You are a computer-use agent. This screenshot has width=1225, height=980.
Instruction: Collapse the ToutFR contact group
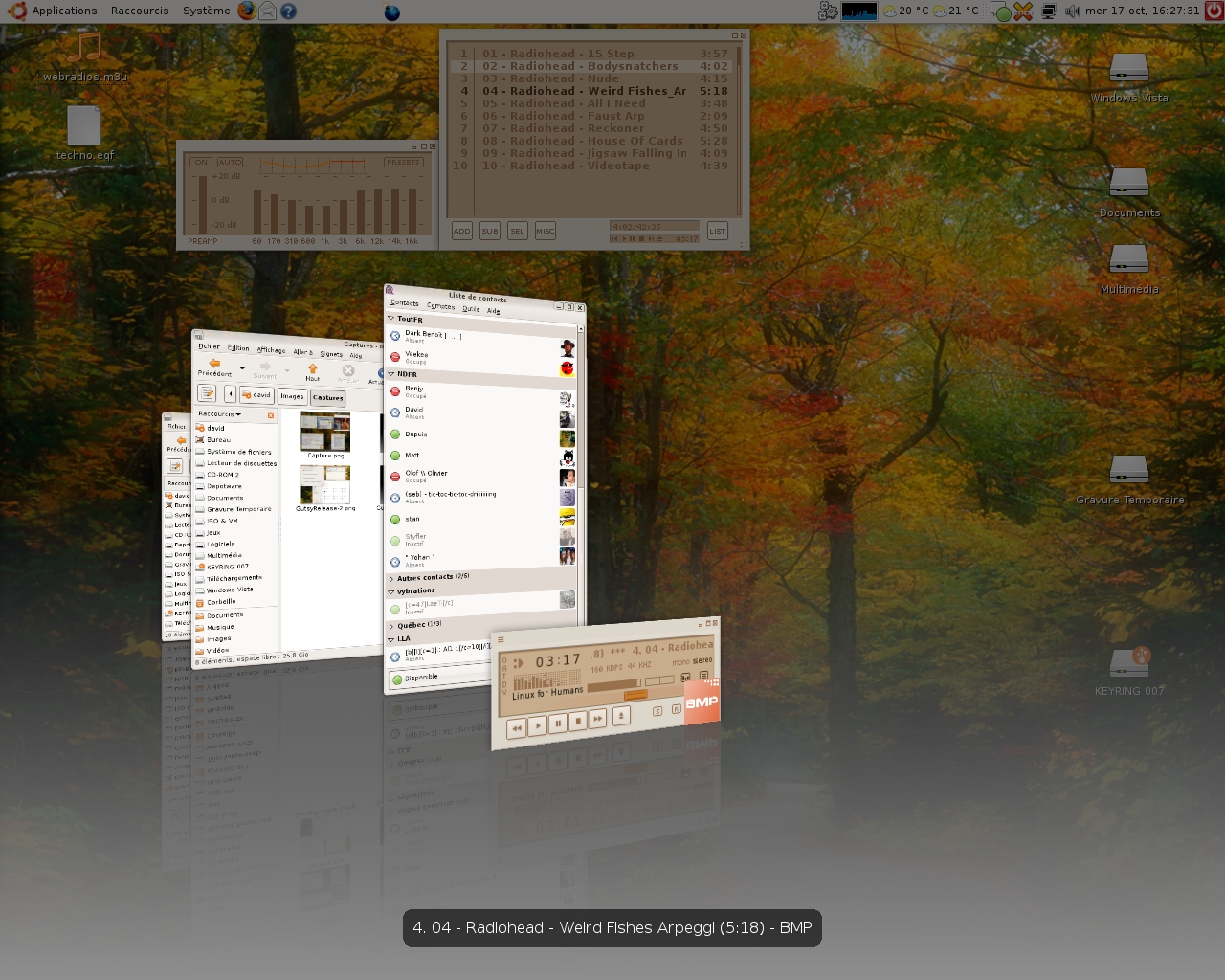[x=390, y=318]
